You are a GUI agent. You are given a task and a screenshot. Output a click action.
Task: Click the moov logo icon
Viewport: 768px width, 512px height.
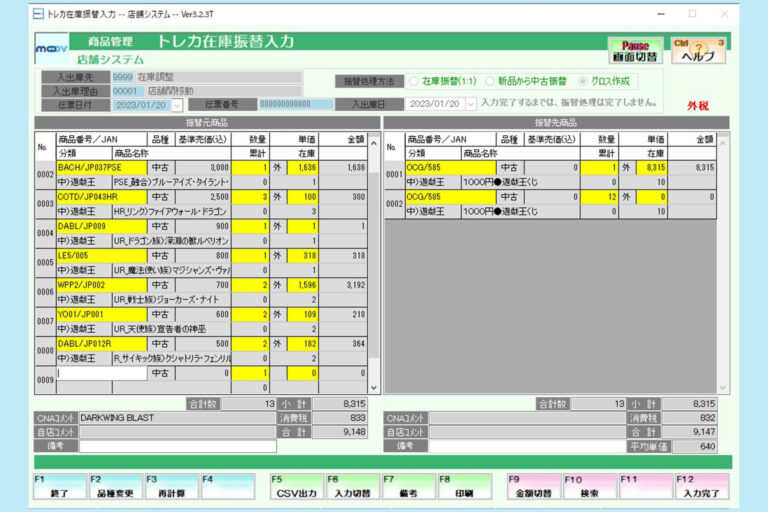[x=51, y=49]
